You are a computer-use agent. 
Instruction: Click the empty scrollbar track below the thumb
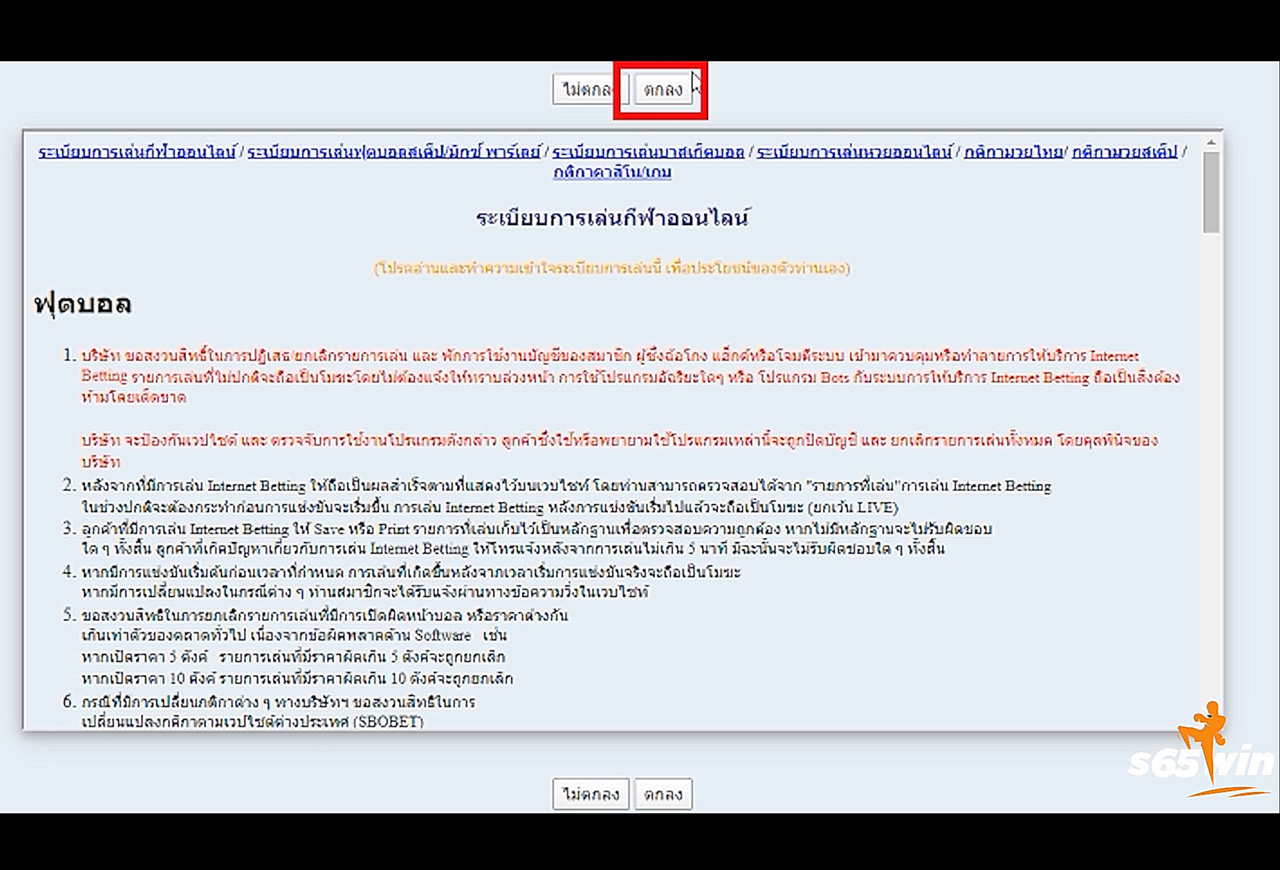click(x=1211, y=500)
